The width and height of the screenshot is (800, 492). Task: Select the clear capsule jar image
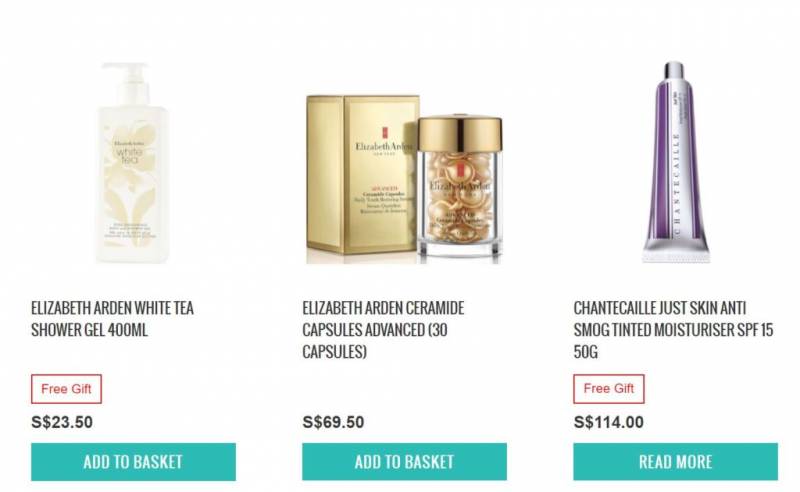tap(460, 186)
